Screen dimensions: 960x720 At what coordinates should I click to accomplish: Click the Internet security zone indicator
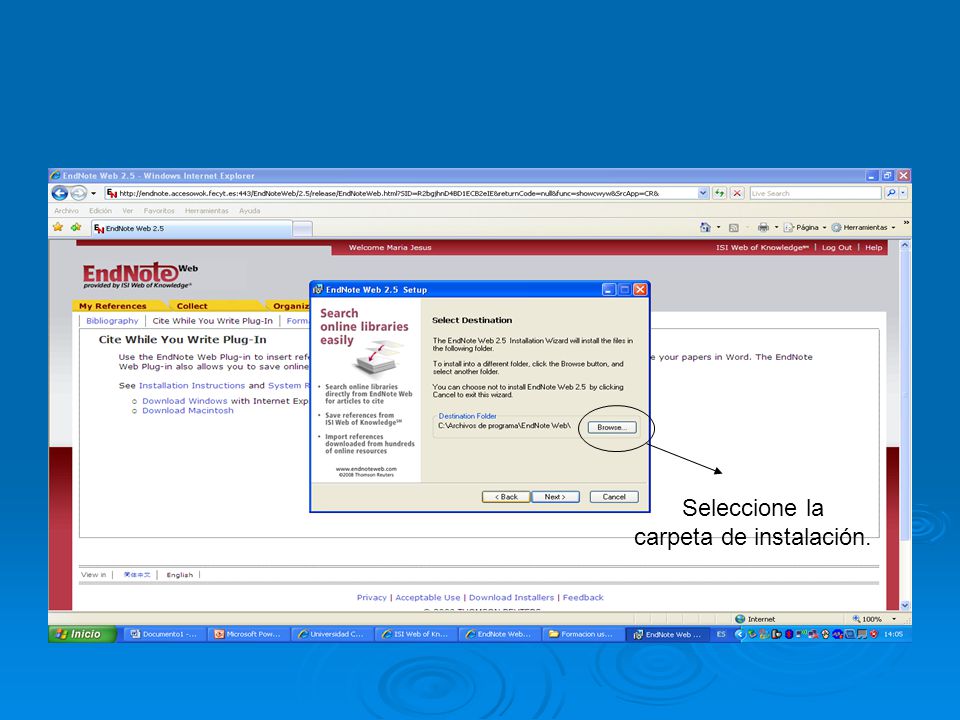coord(755,619)
